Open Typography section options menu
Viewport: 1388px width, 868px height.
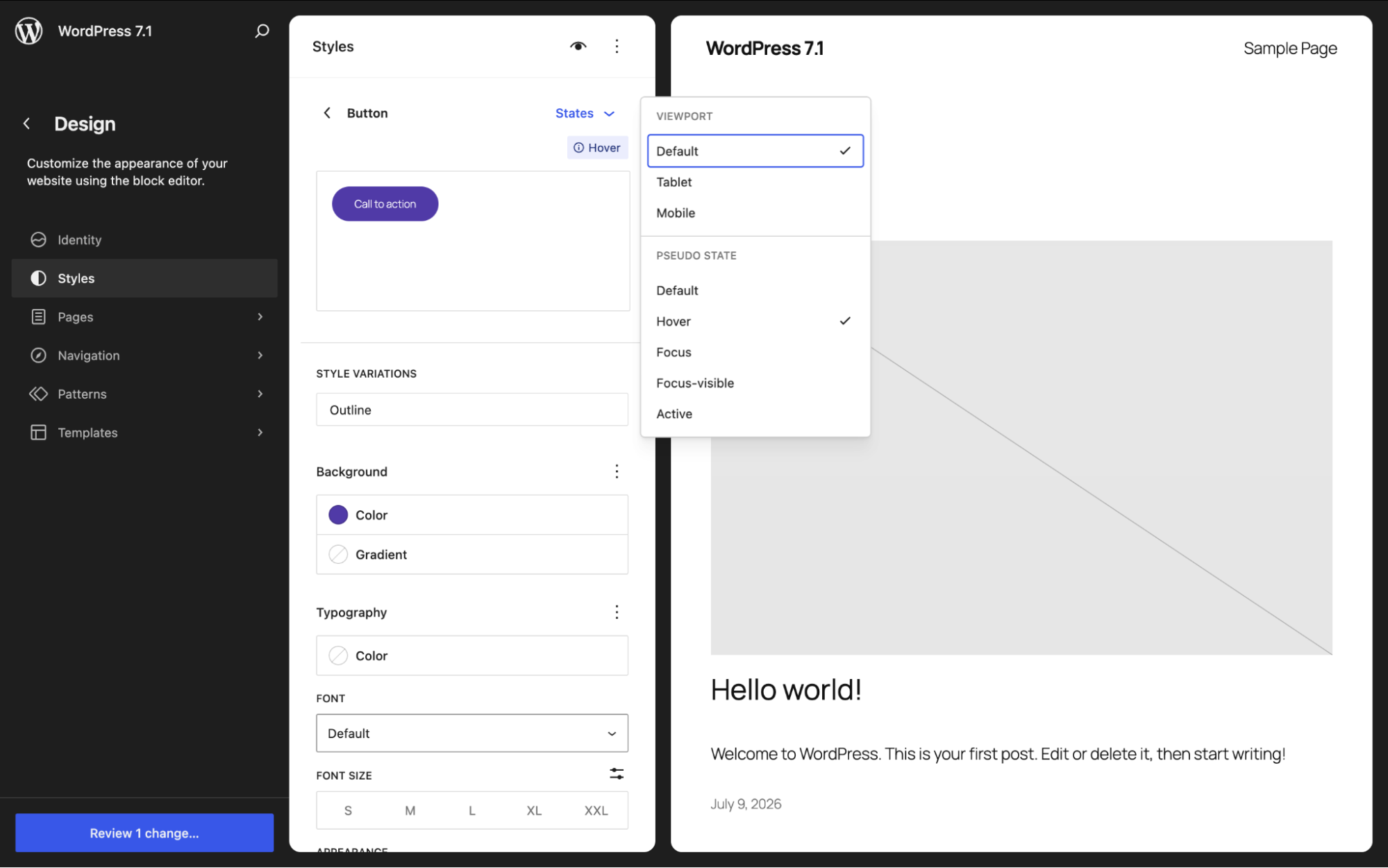[617, 612]
